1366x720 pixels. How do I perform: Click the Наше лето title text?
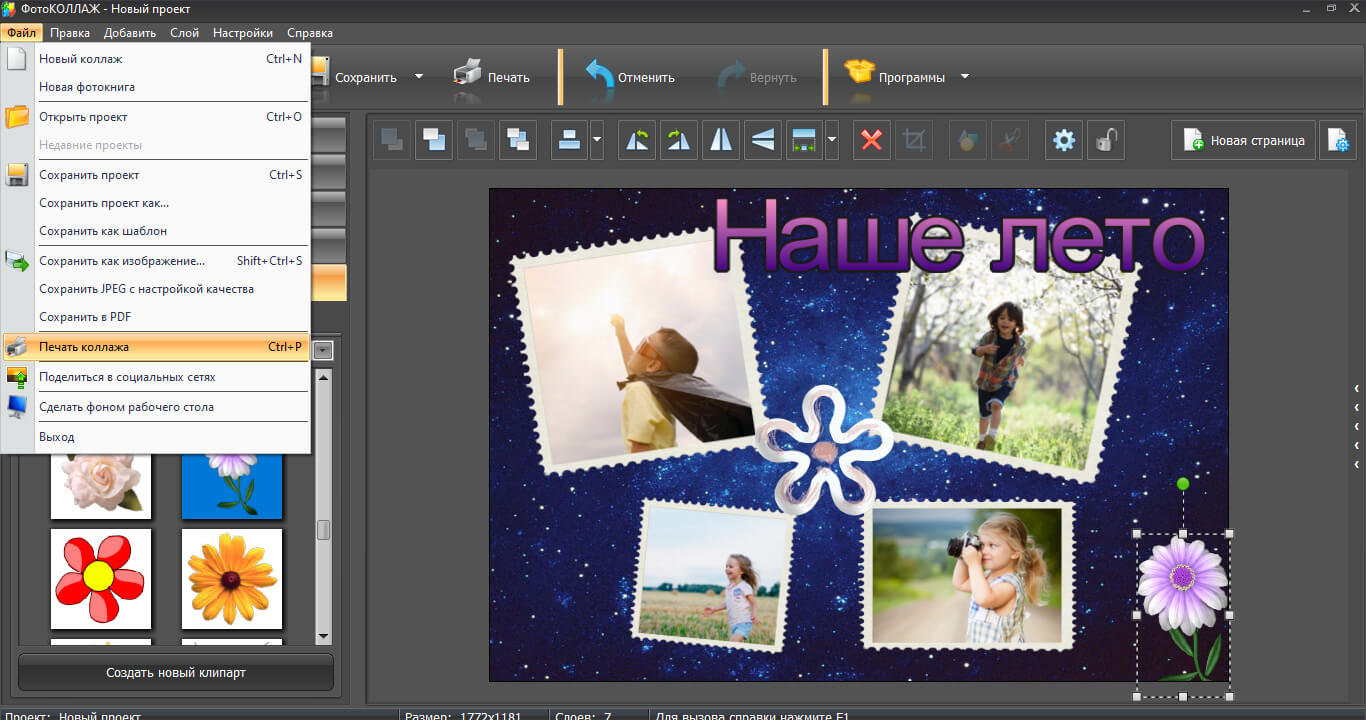(960, 238)
